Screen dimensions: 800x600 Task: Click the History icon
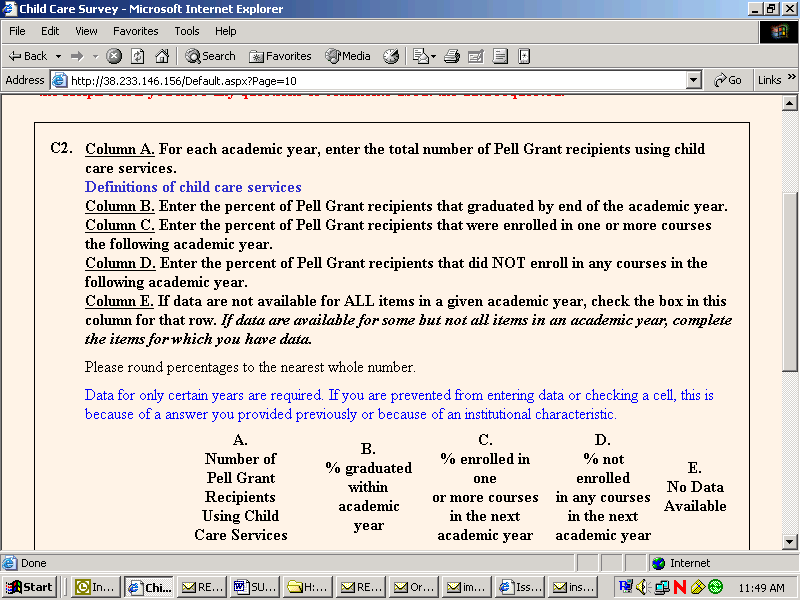[x=391, y=56]
